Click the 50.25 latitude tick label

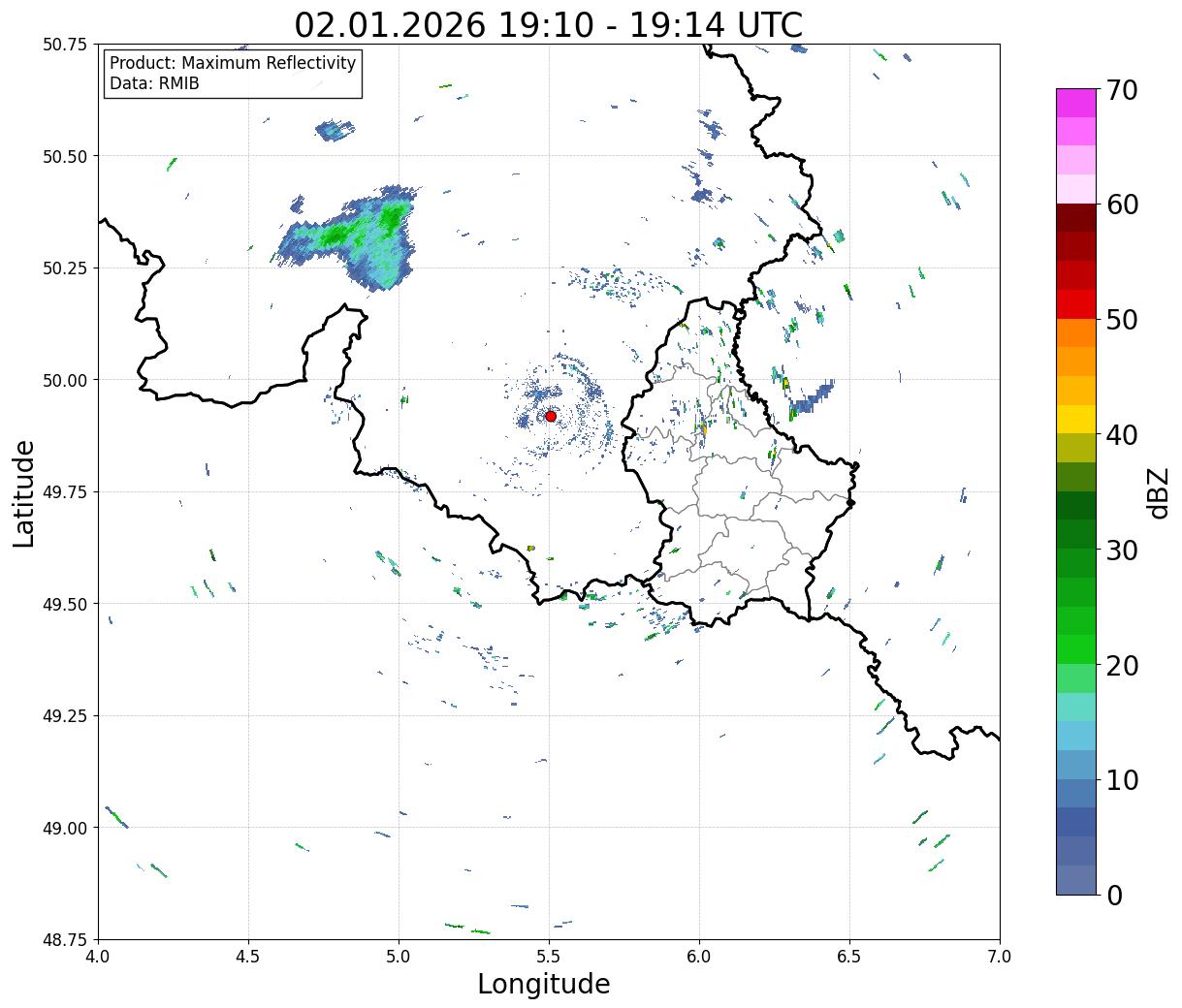(x=64, y=268)
